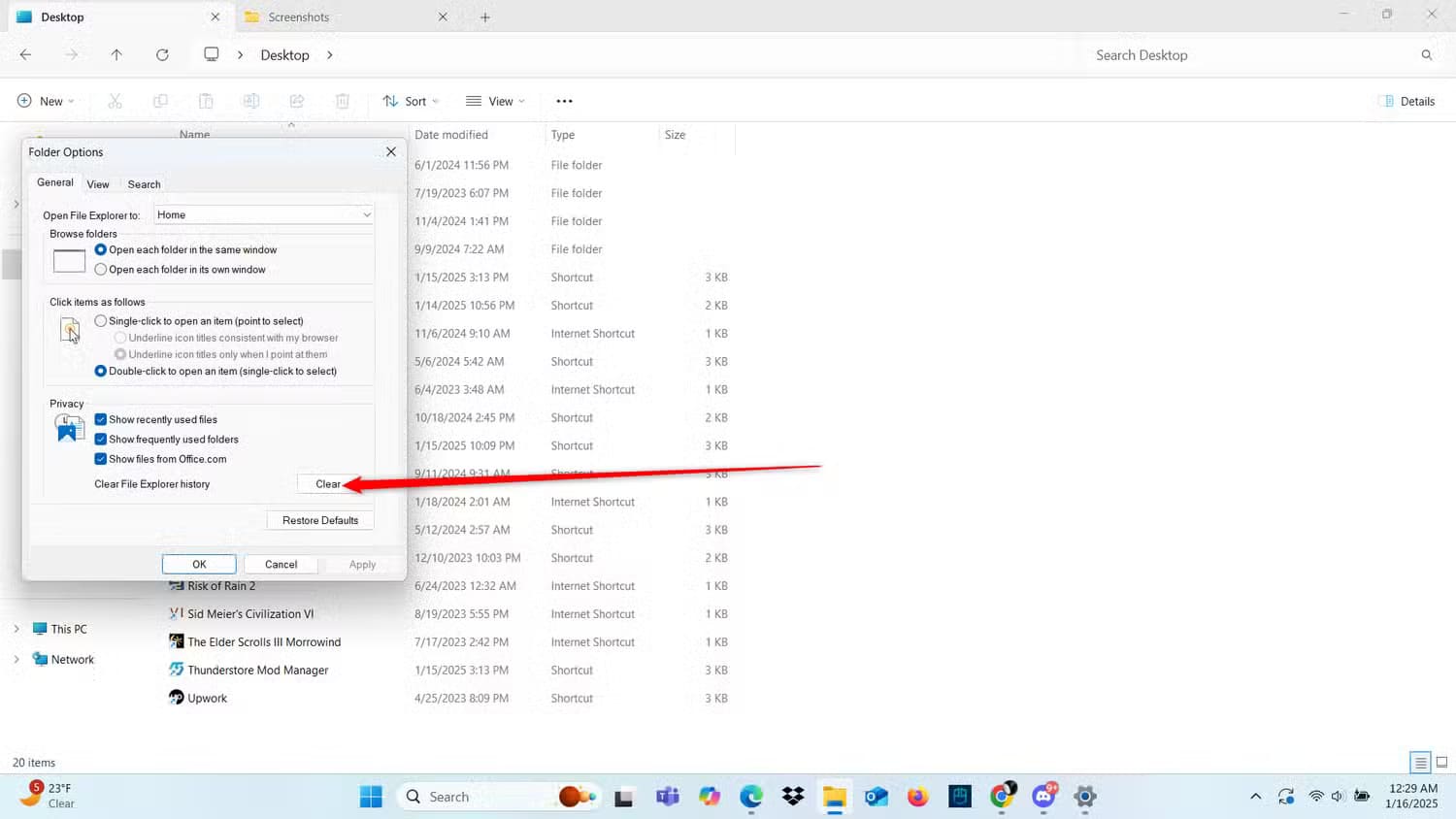The height and width of the screenshot is (819, 1456).
Task: Expand the Network tree node
Action: click(17, 659)
